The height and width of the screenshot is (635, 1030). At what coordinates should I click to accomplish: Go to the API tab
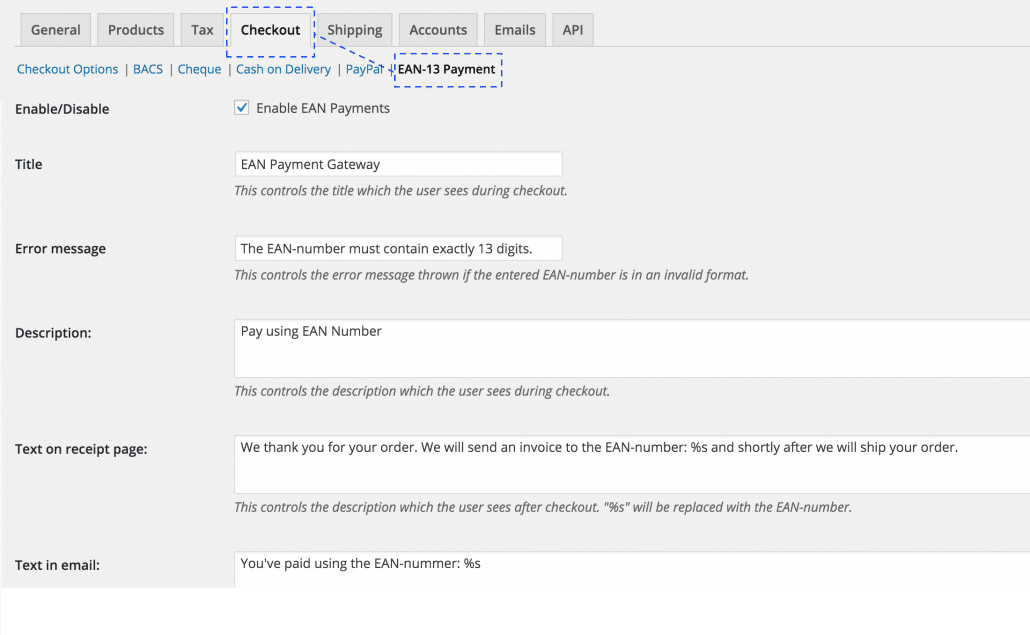(573, 30)
